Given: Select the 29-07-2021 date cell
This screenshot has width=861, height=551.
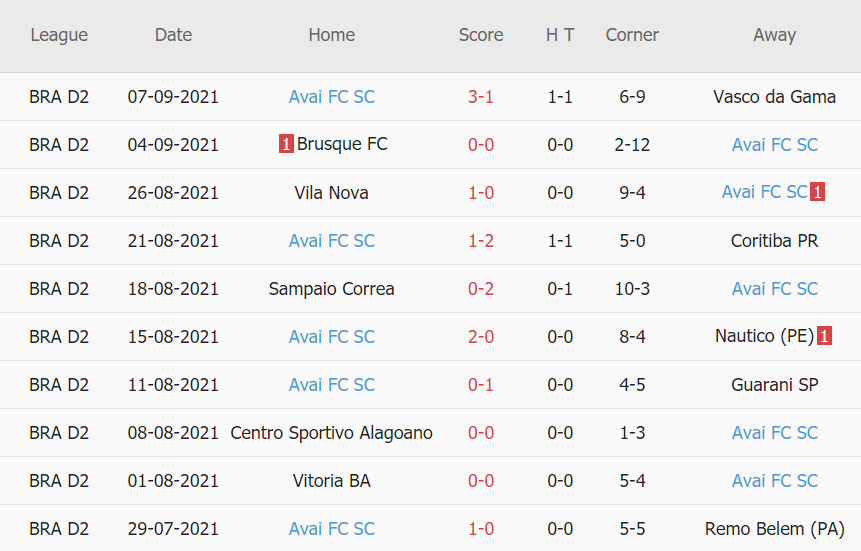Looking at the screenshot, I should click(x=173, y=529).
